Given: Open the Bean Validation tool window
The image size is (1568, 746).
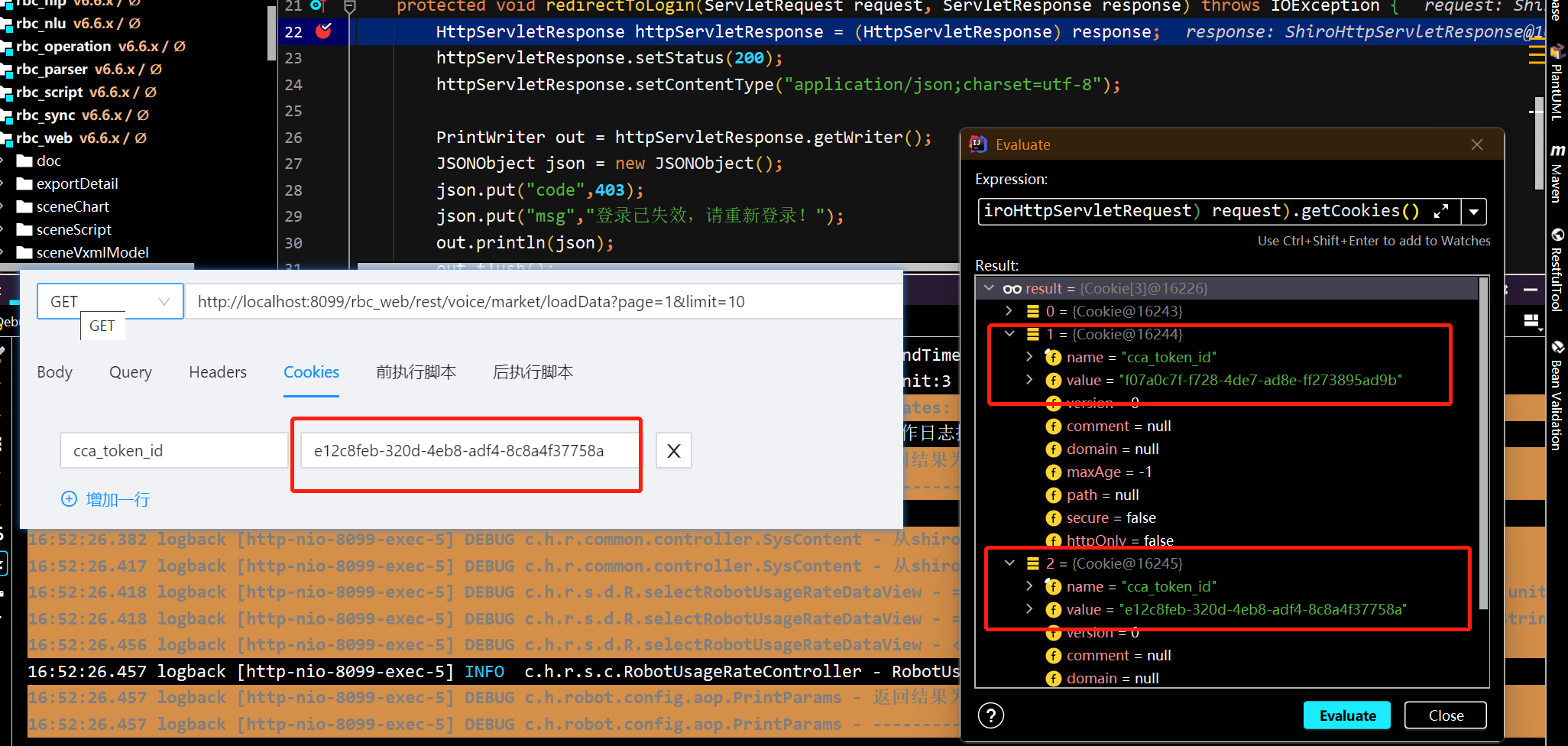Looking at the screenshot, I should 1559,397.
